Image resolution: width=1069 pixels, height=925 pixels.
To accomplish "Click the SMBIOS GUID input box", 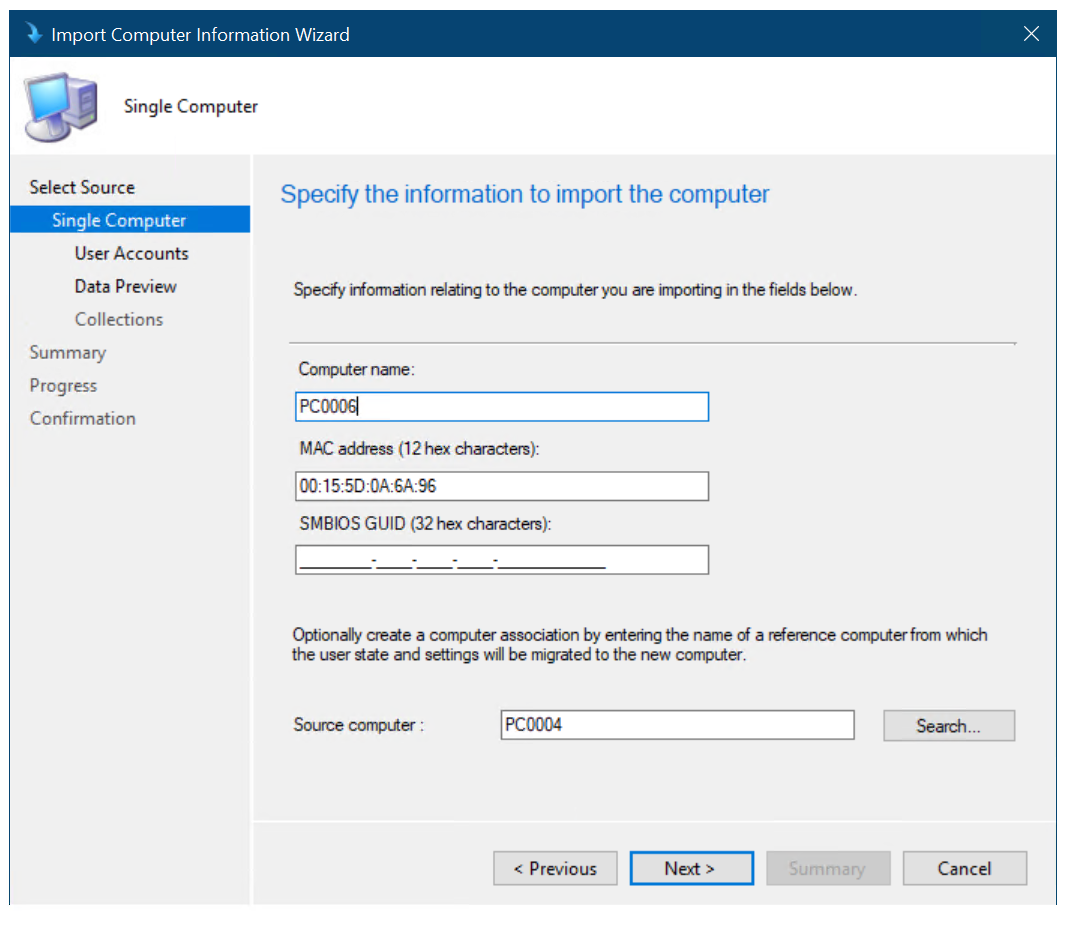I will pyautogui.click(x=502, y=560).
